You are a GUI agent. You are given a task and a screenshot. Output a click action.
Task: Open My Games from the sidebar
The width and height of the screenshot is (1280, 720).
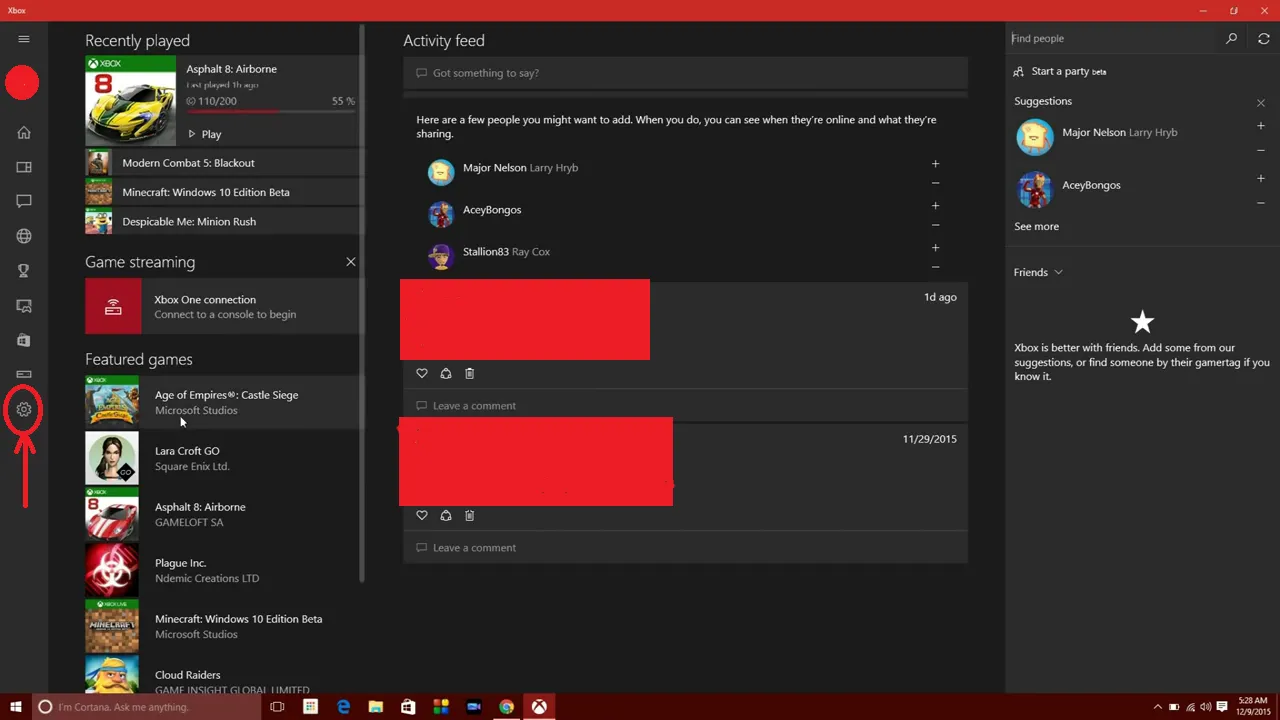[x=24, y=167]
